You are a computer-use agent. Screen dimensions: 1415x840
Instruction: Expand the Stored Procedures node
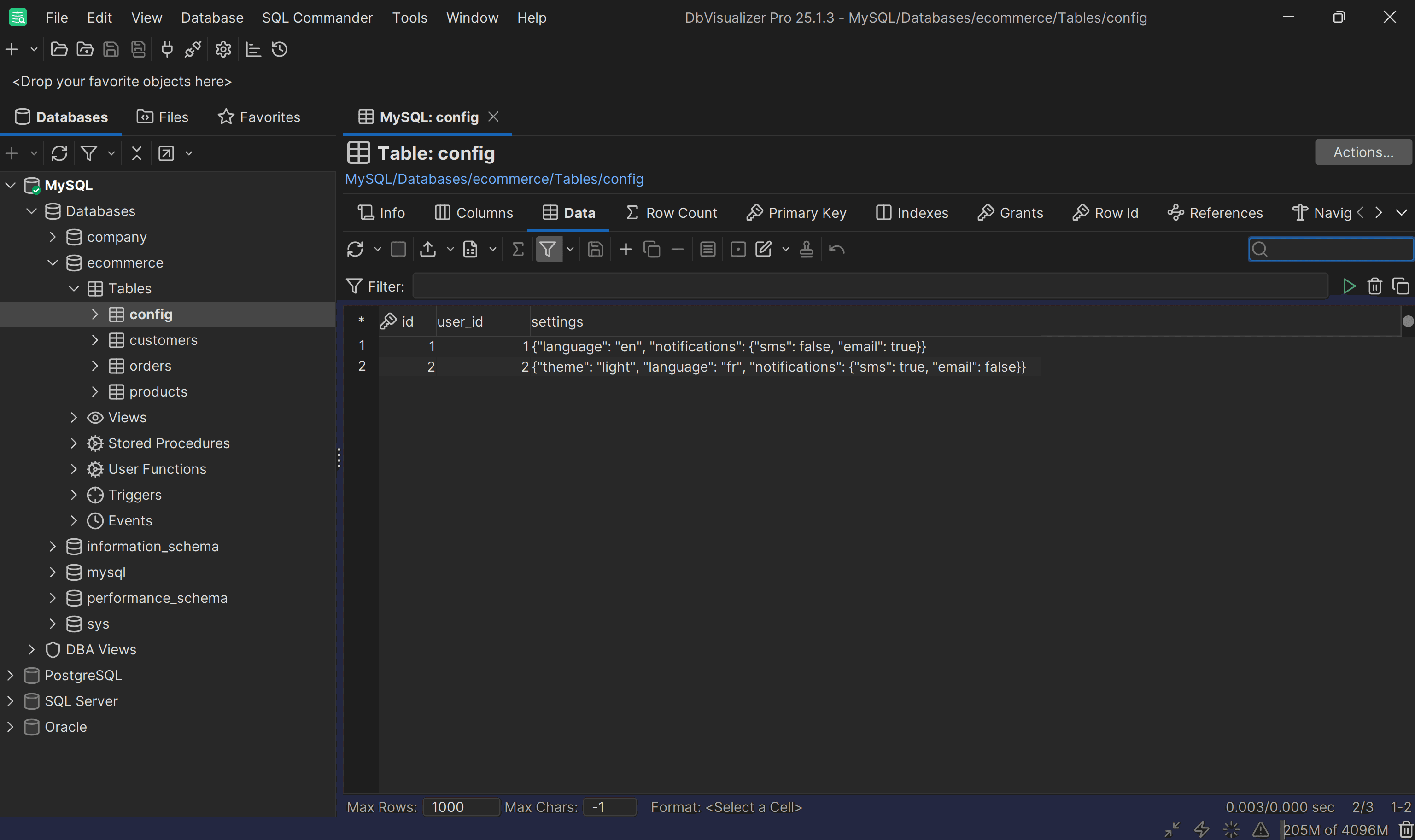point(74,443)
